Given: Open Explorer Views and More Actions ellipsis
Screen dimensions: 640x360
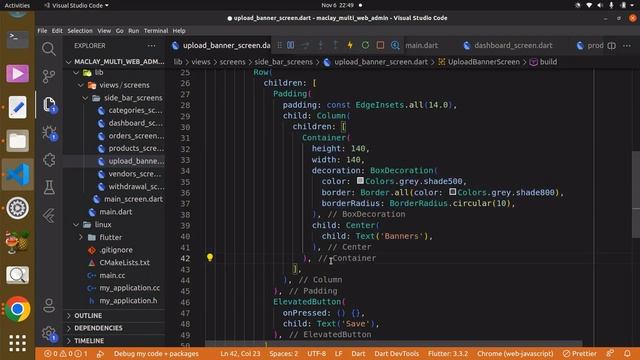Looking at the screenshot, I should pyautogui.click(x=152, y=46).
